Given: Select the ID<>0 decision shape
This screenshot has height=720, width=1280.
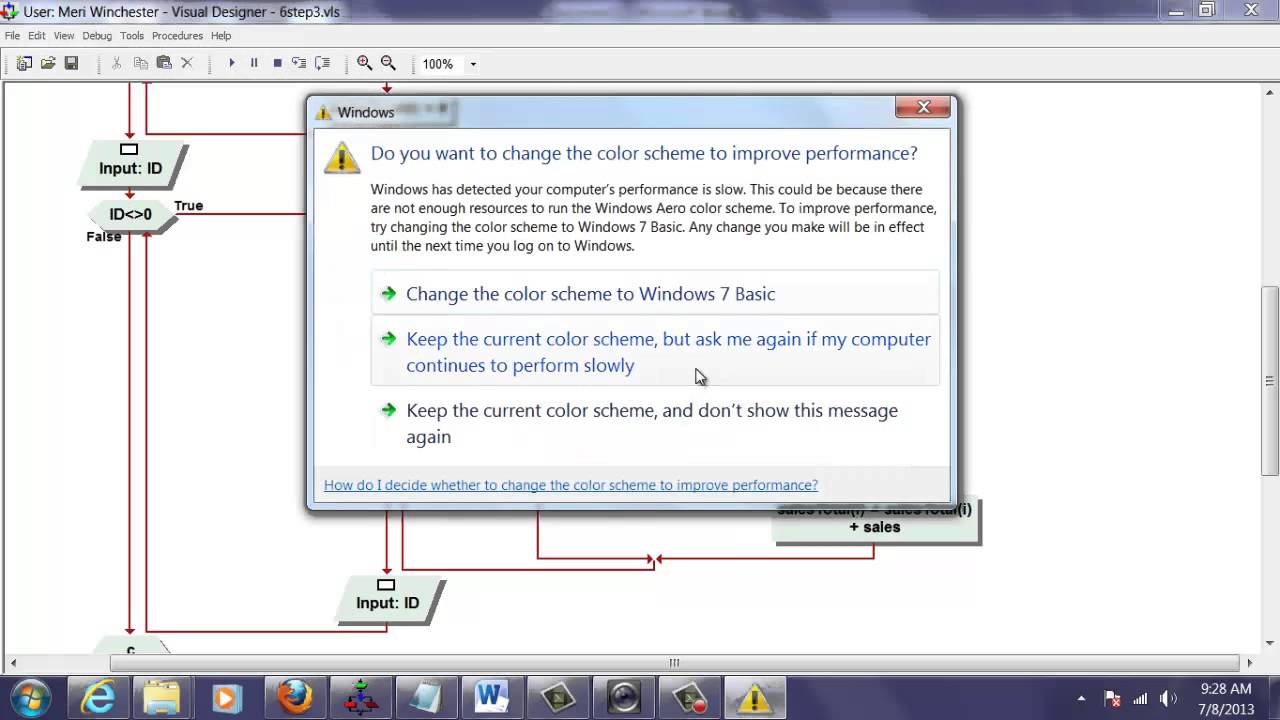Looking at the screenshot, I should 131,214.
